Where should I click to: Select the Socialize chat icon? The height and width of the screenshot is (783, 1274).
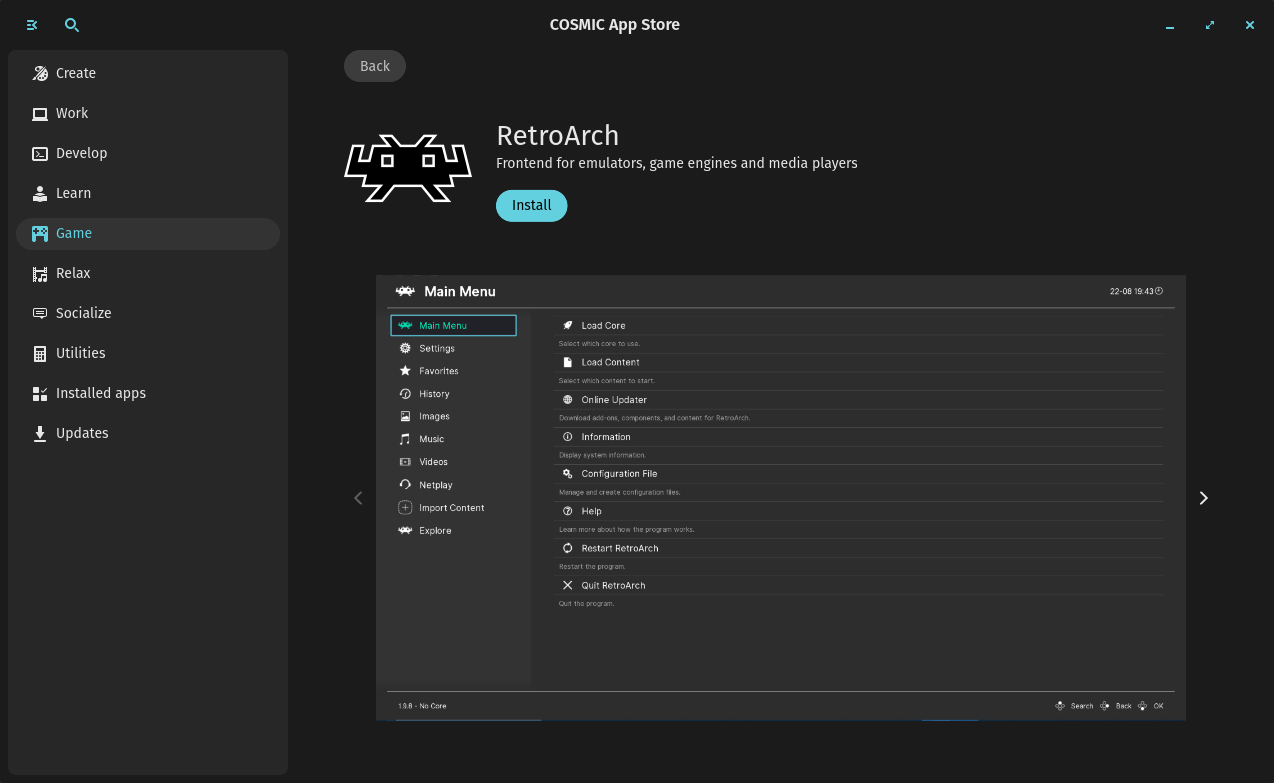tap(40, 313)
